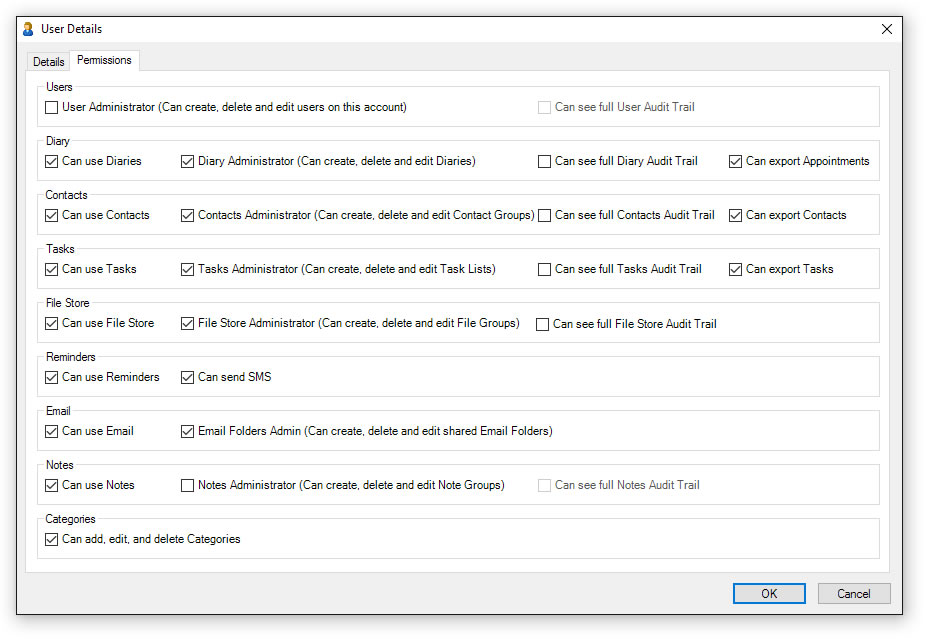This screenshot has height=639, width=926.
Task: Uncheck Can use Diaries
Action: pos(52,161)
